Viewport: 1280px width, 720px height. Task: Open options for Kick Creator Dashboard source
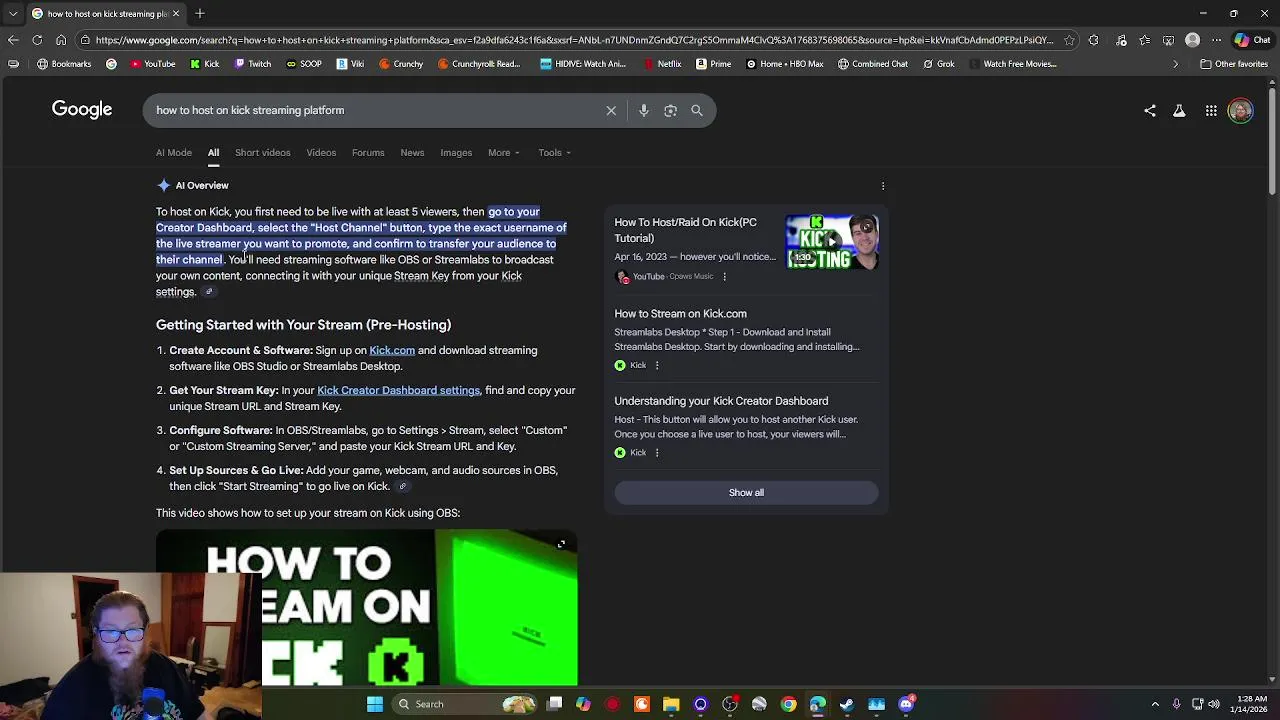pyautogui.click(x=656, y=453)
